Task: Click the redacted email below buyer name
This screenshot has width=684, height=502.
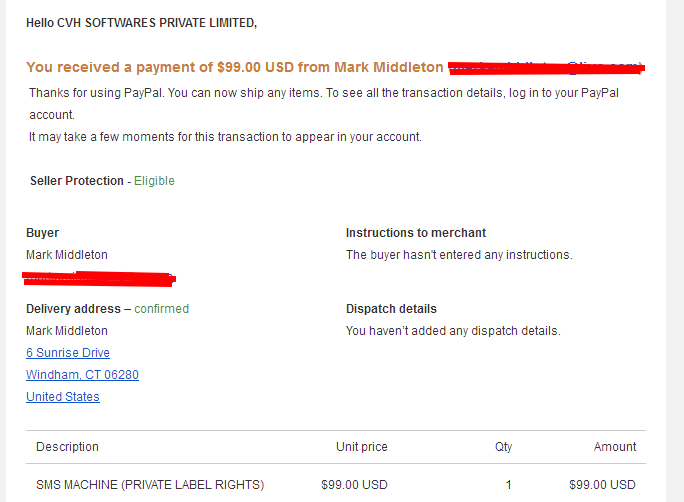Action: point(99,279)
